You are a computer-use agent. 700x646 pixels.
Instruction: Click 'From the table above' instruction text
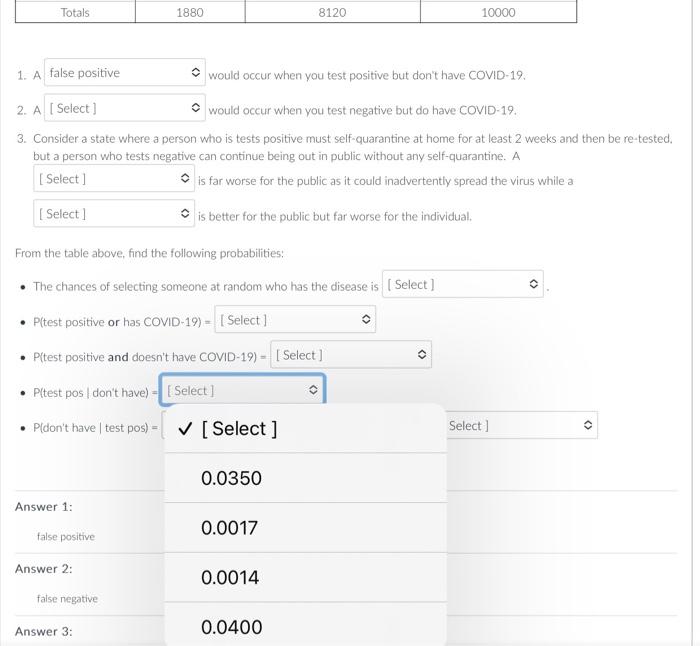point(149,253)
